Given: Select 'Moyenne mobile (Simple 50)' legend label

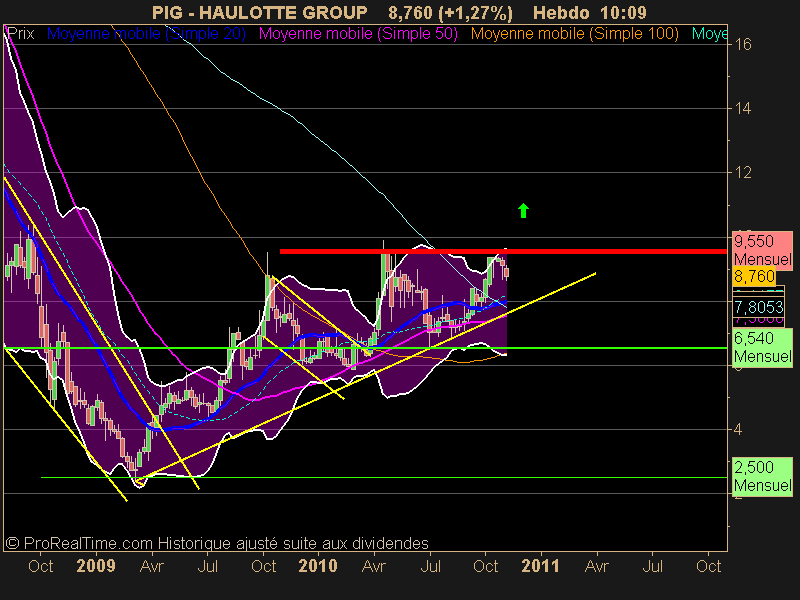Looking at the screenshot, I should coord(358,34).
